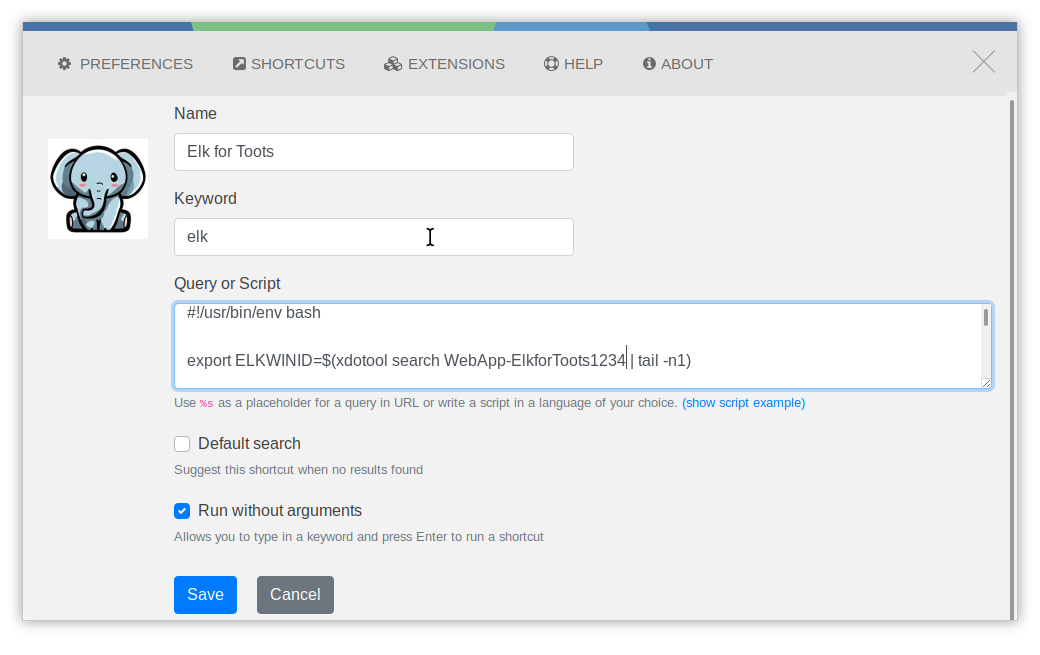Click the '#!/usr/bin/env bash' script line
This screenshot has width=1040, height=655.
point(253,313)
